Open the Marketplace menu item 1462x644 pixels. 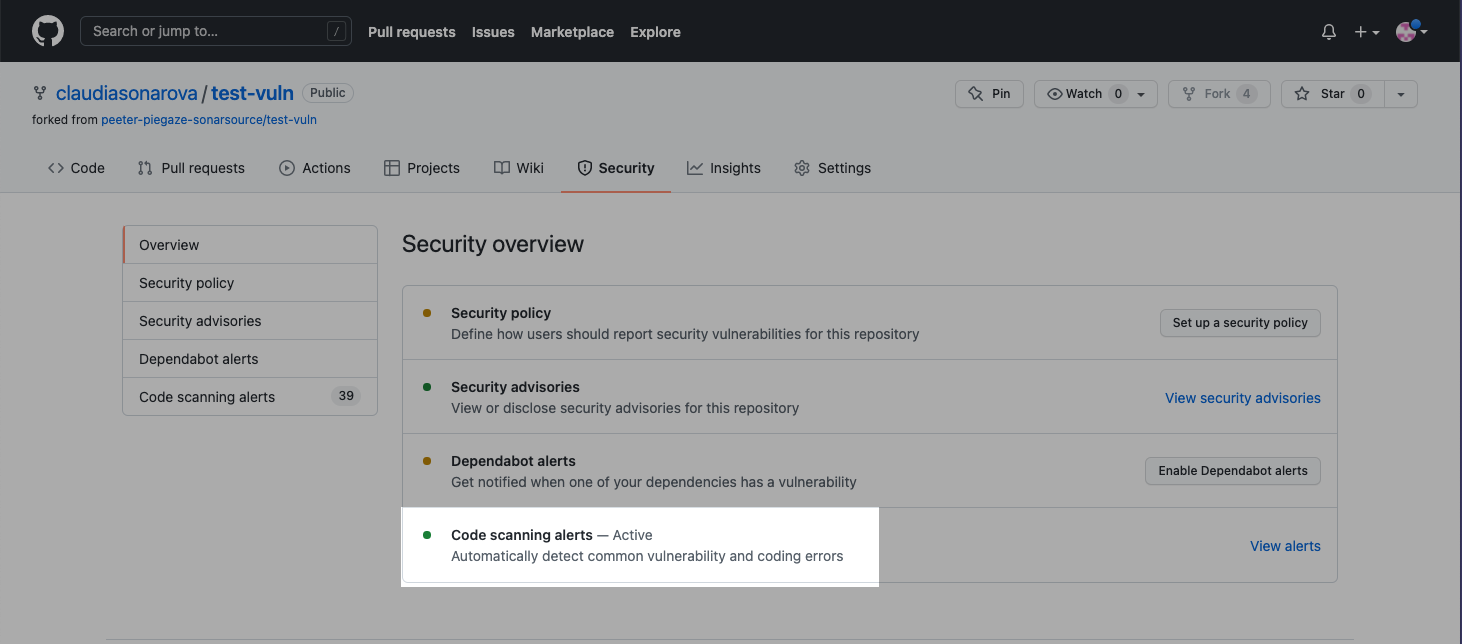[572, 31]
